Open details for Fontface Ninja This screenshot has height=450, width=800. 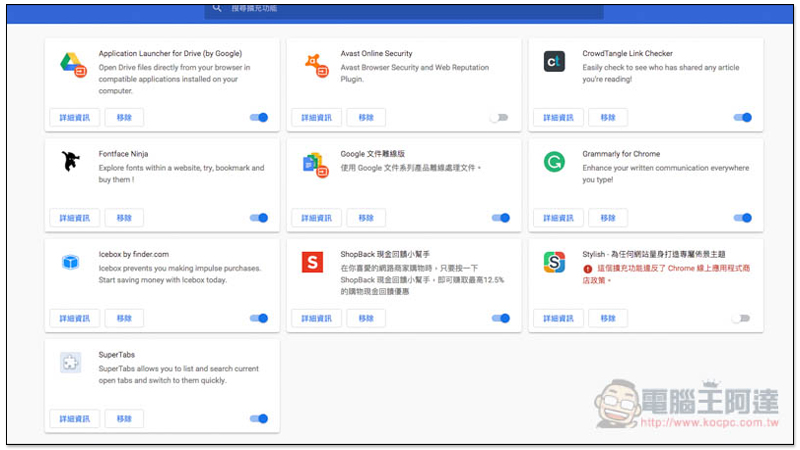tap(74, 218)
